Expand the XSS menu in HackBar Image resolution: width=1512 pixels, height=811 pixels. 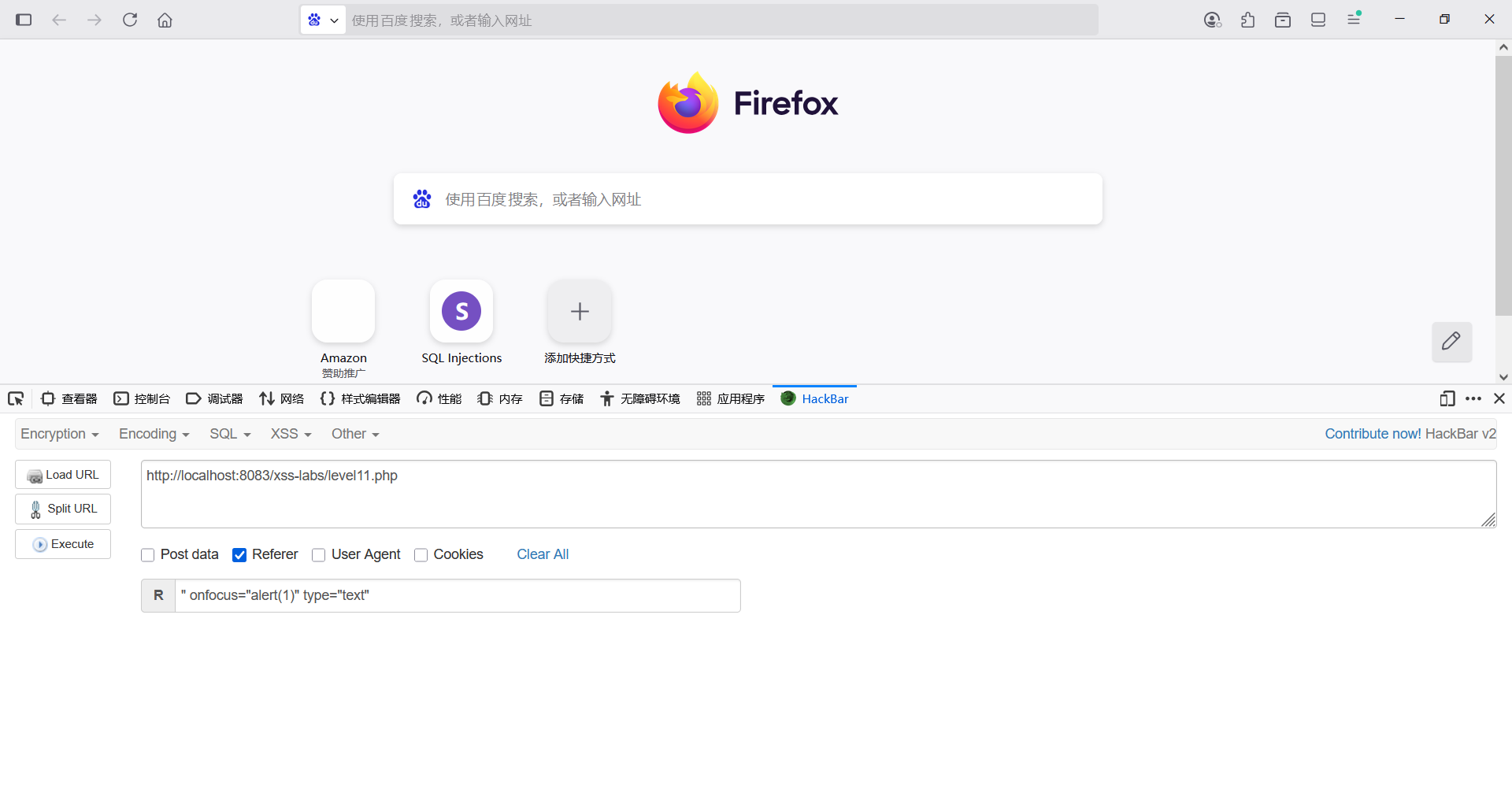pos(291,434)
